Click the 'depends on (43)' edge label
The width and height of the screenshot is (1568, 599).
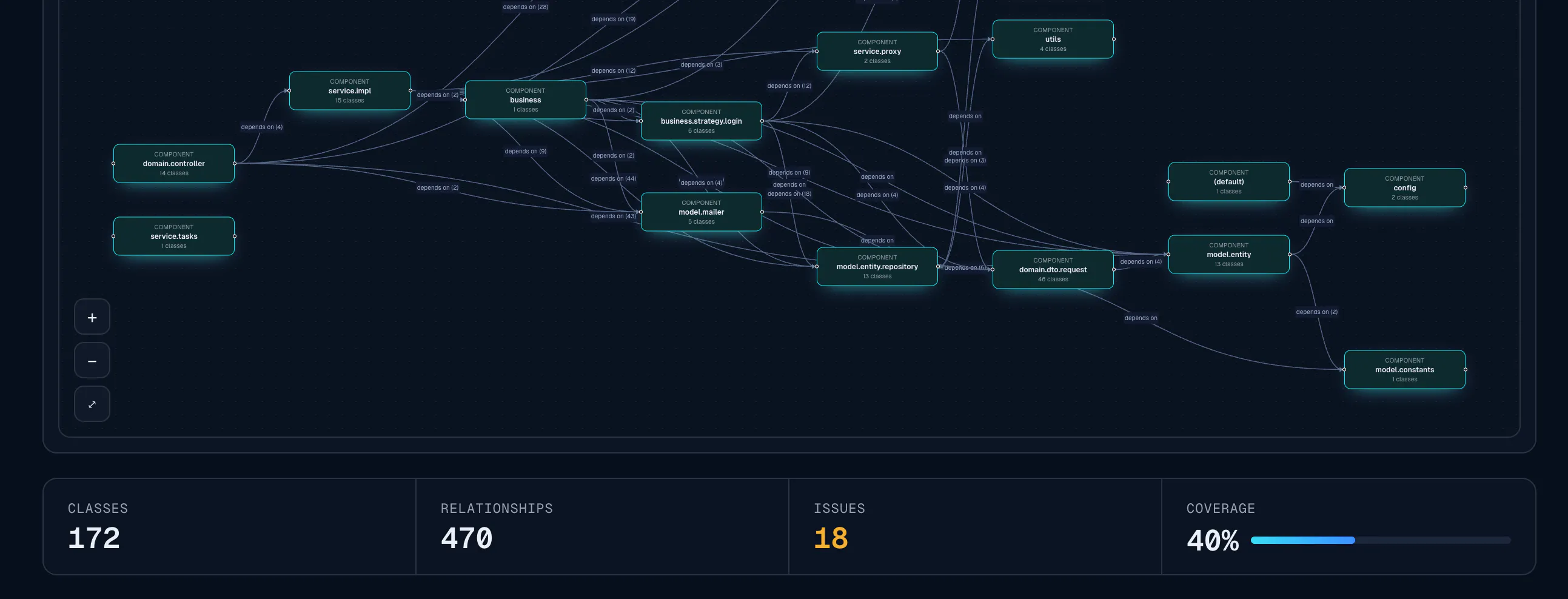tap(614, 216)
